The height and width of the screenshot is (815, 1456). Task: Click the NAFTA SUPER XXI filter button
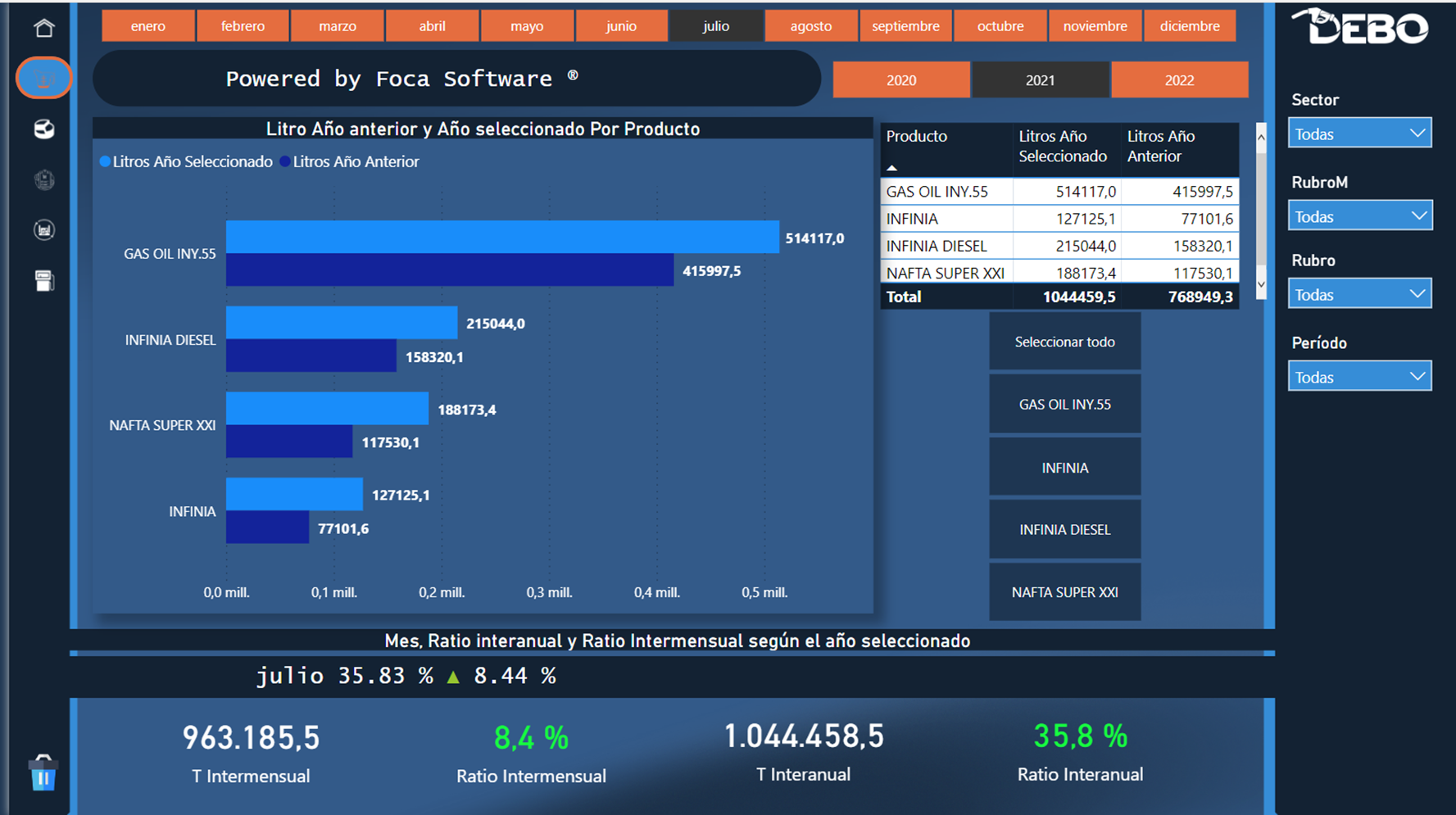pyautogui.click(x=1064, y=591)
